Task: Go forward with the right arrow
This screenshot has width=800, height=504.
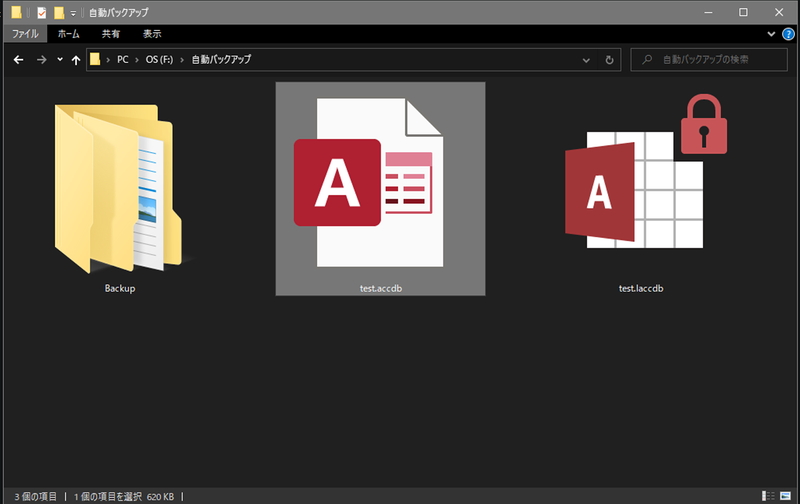Action: tap(41, 60)
